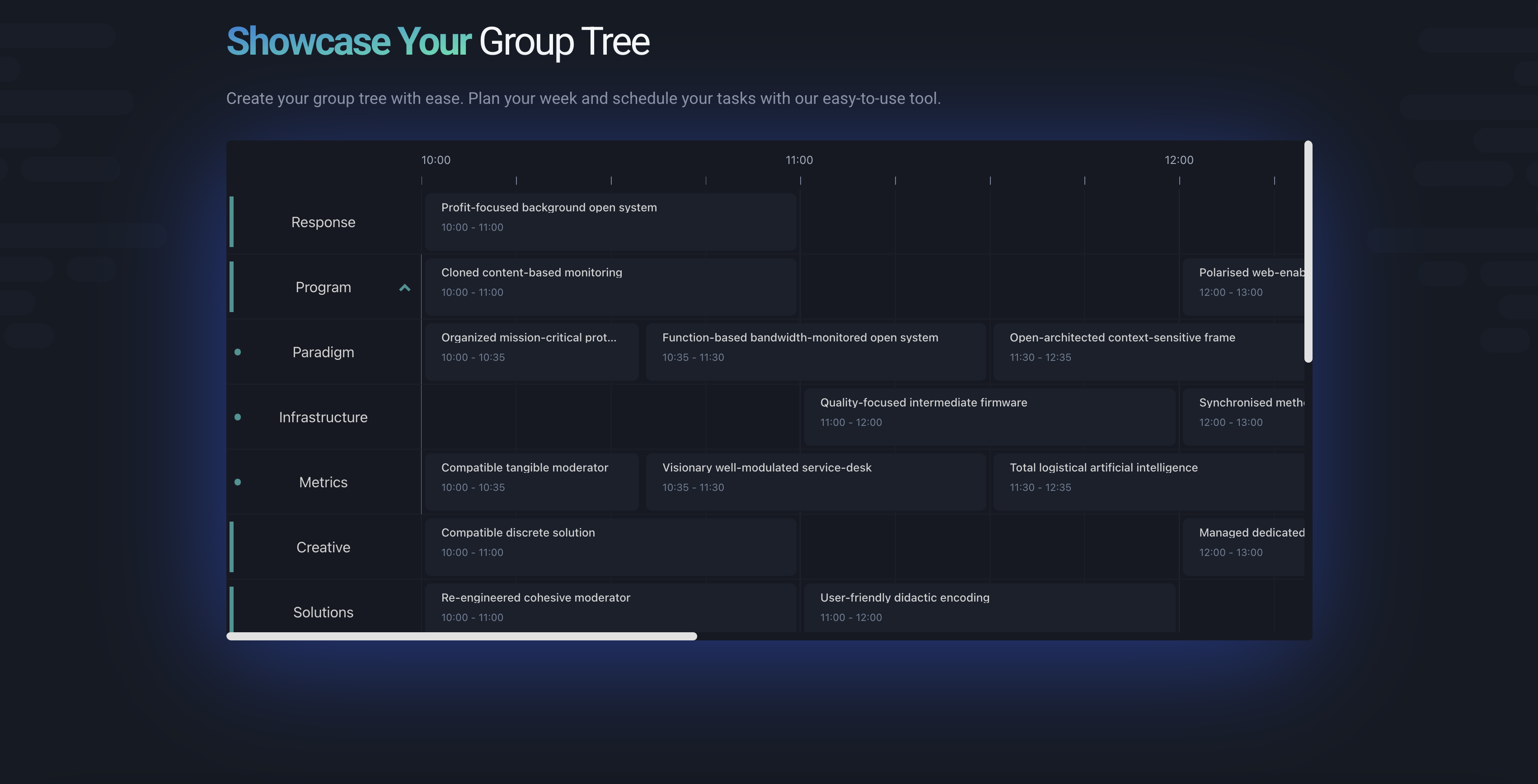
Task: Click Organized mission-critical prot... event card
Action: (531, 351)
